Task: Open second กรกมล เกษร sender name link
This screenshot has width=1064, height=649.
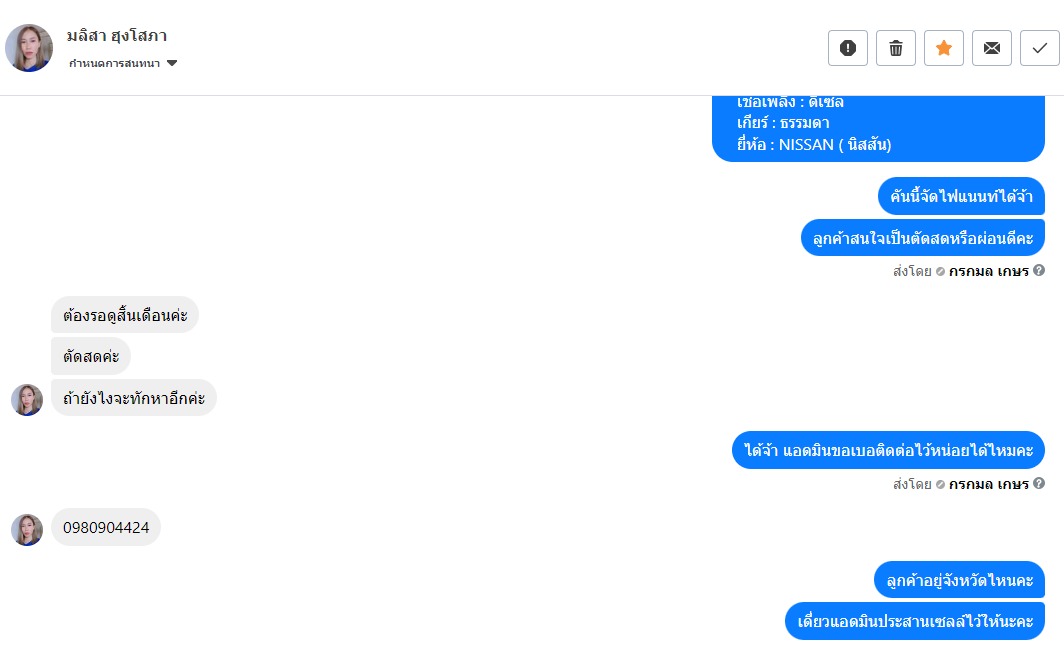Action: coord(989,485)
